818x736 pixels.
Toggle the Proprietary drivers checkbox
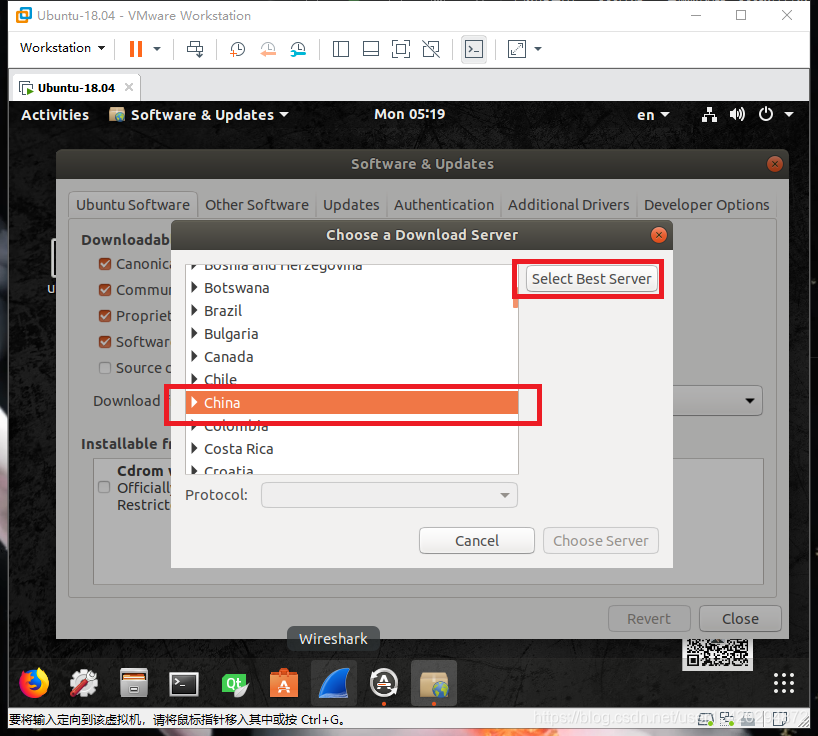click(x=105, y=316)
